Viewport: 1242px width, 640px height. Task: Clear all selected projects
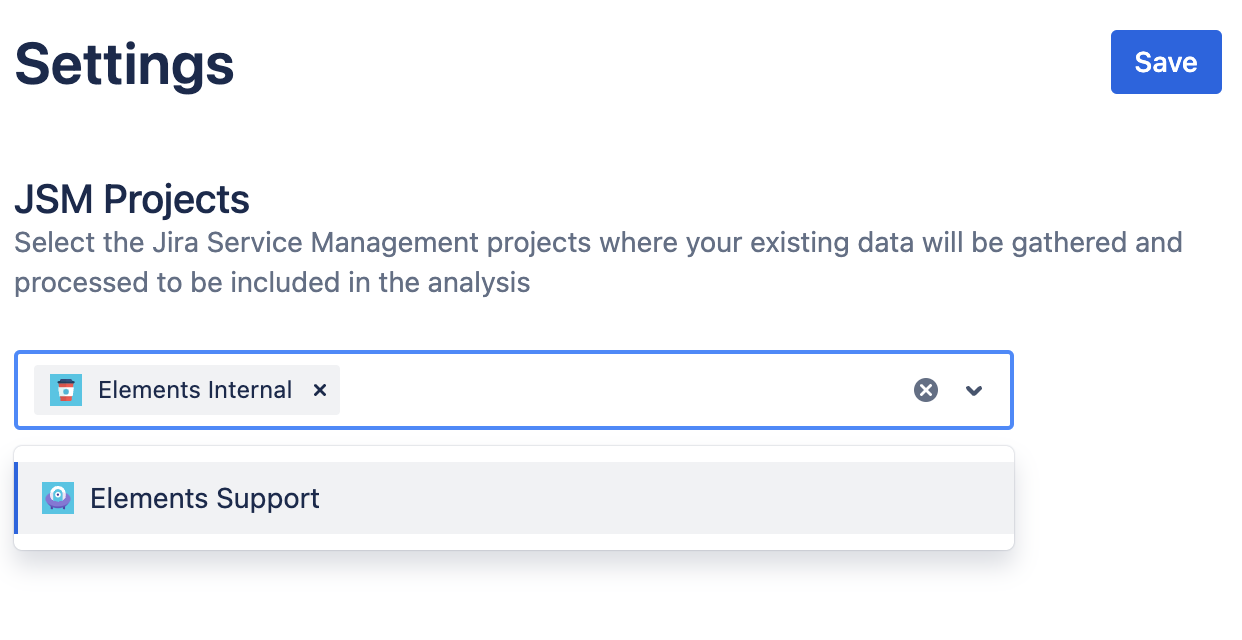pos(926,390)
